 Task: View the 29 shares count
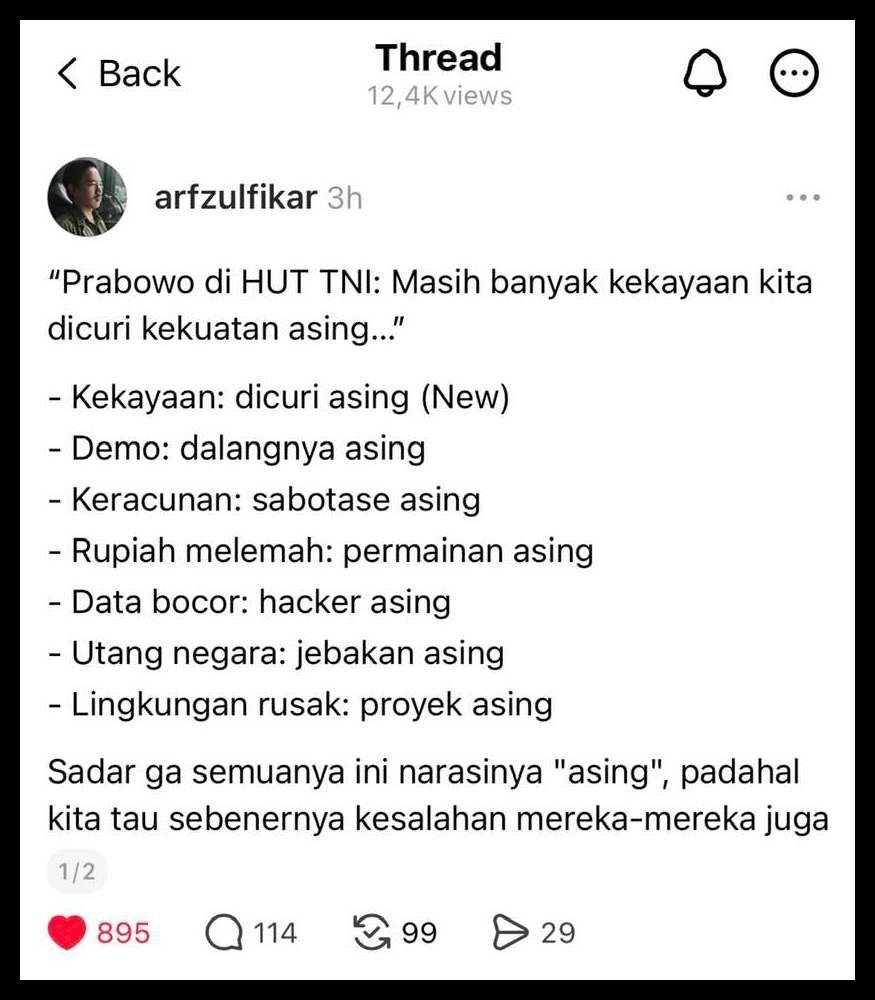point(558,933)
